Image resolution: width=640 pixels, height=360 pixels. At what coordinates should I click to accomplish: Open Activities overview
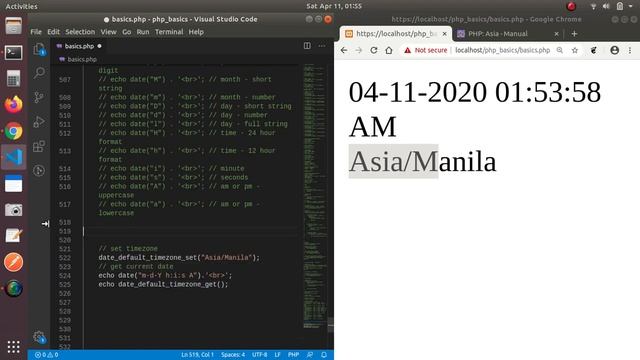[21, 6]
